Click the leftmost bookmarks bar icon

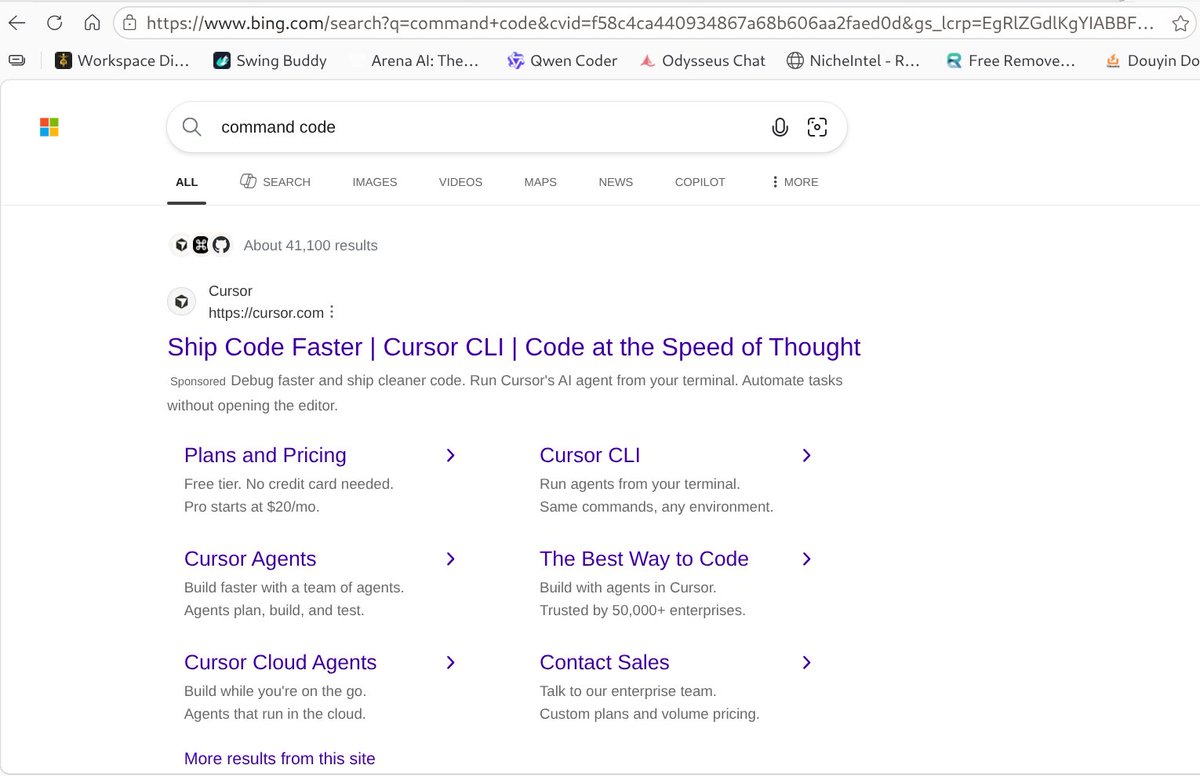point(16,61)
